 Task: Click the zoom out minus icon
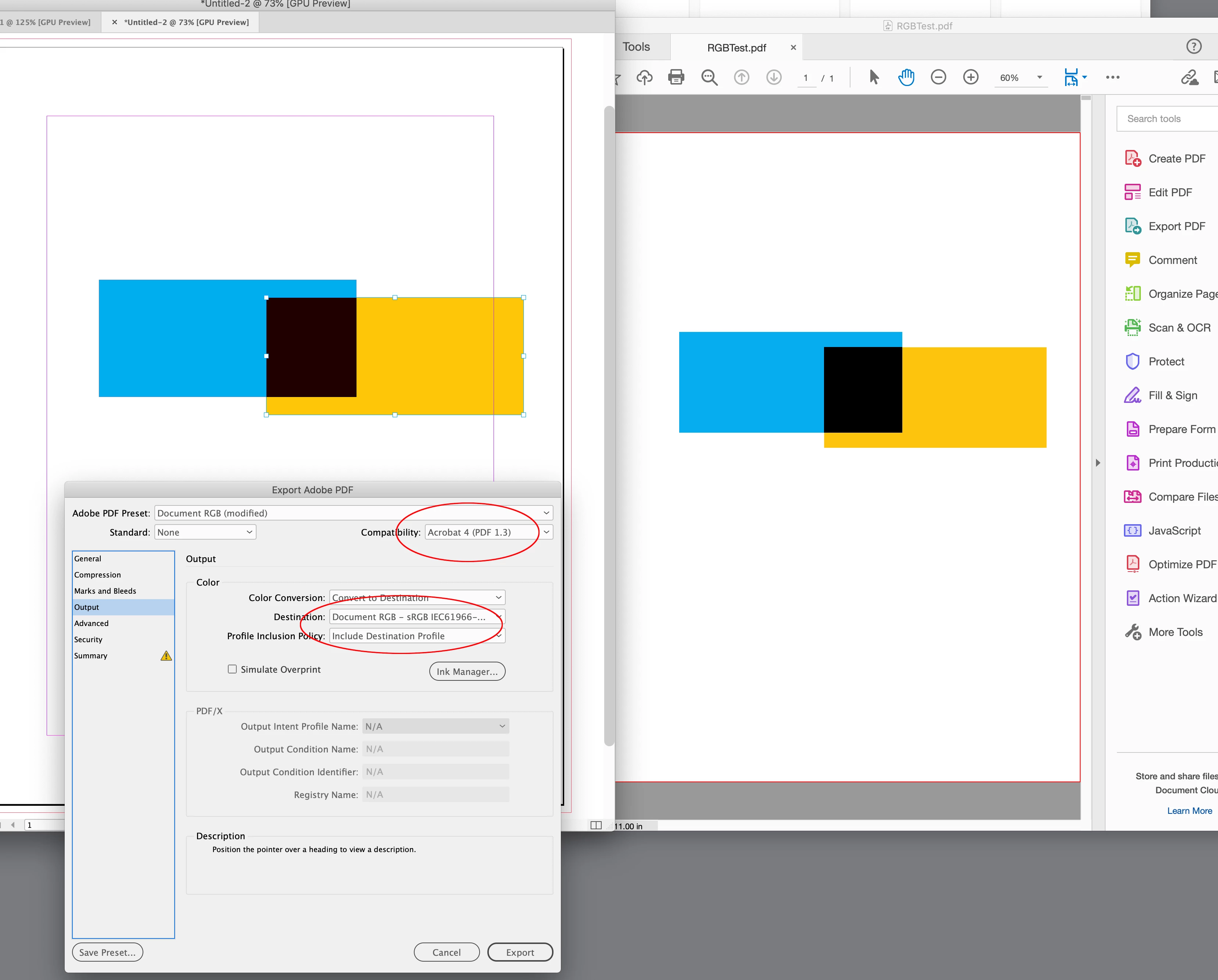(x=938, y=77)
